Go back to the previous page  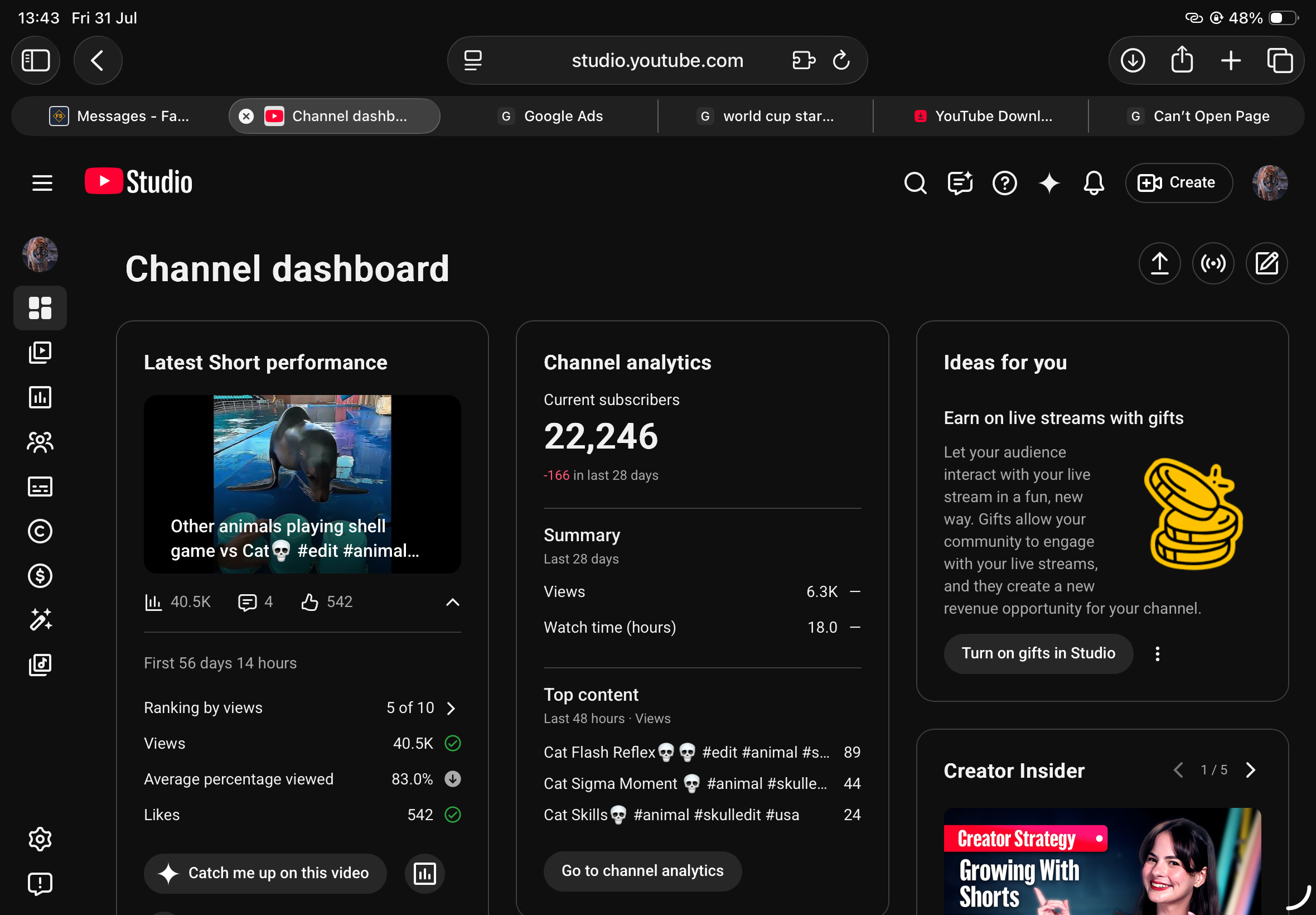click(x=98, y=60)
